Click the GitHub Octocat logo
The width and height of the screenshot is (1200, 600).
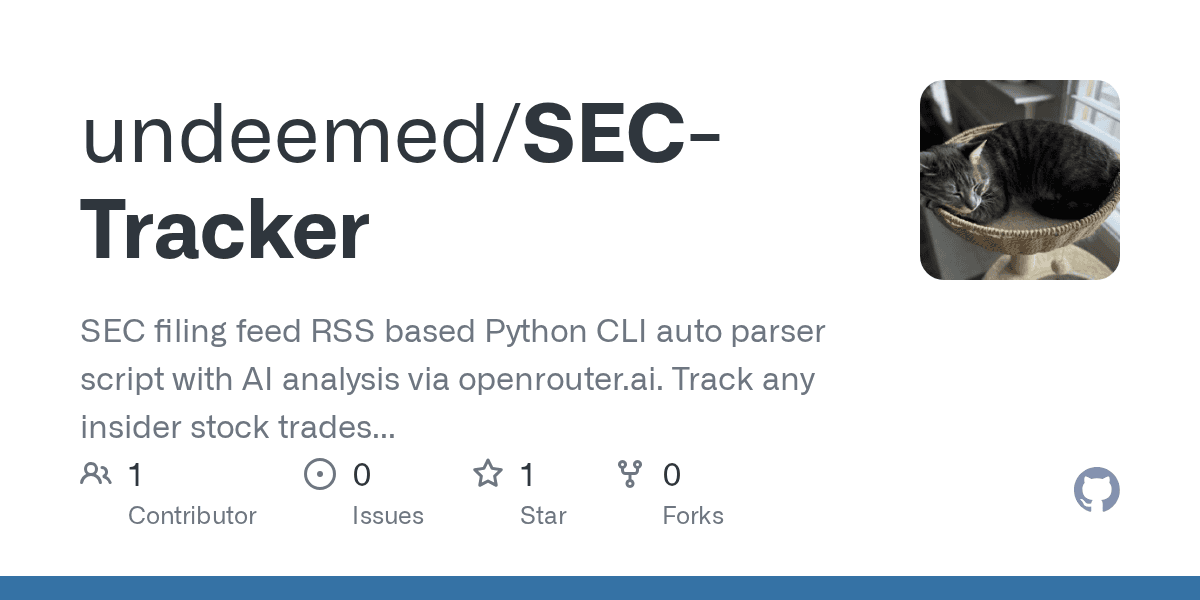pyautogui.click(x=1096, y=491)
